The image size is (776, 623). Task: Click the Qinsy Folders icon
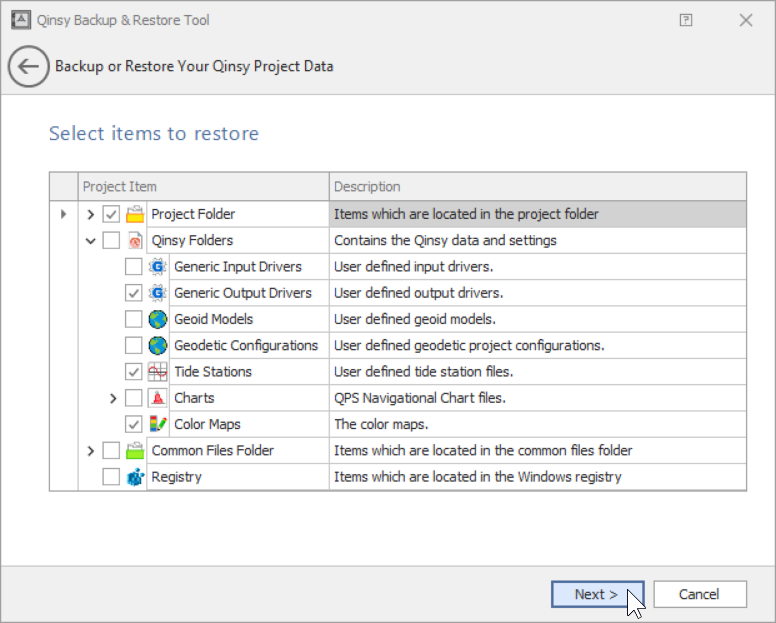click(135, 240)
